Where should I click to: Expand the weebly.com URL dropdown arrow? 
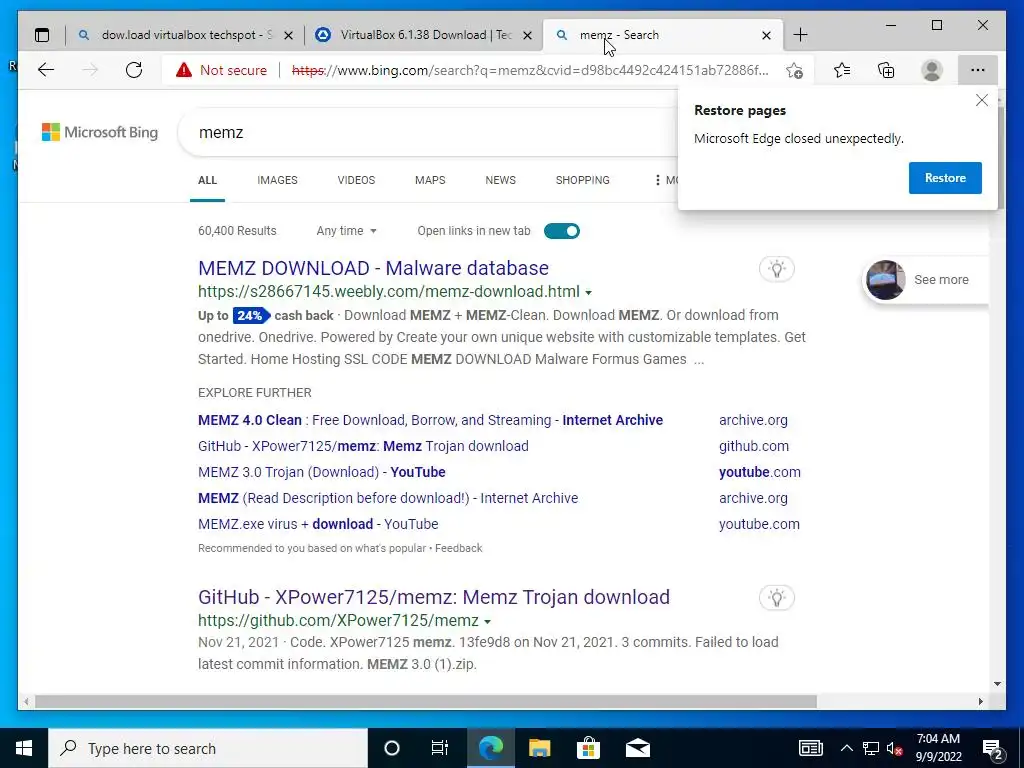(x=588, y=293)
